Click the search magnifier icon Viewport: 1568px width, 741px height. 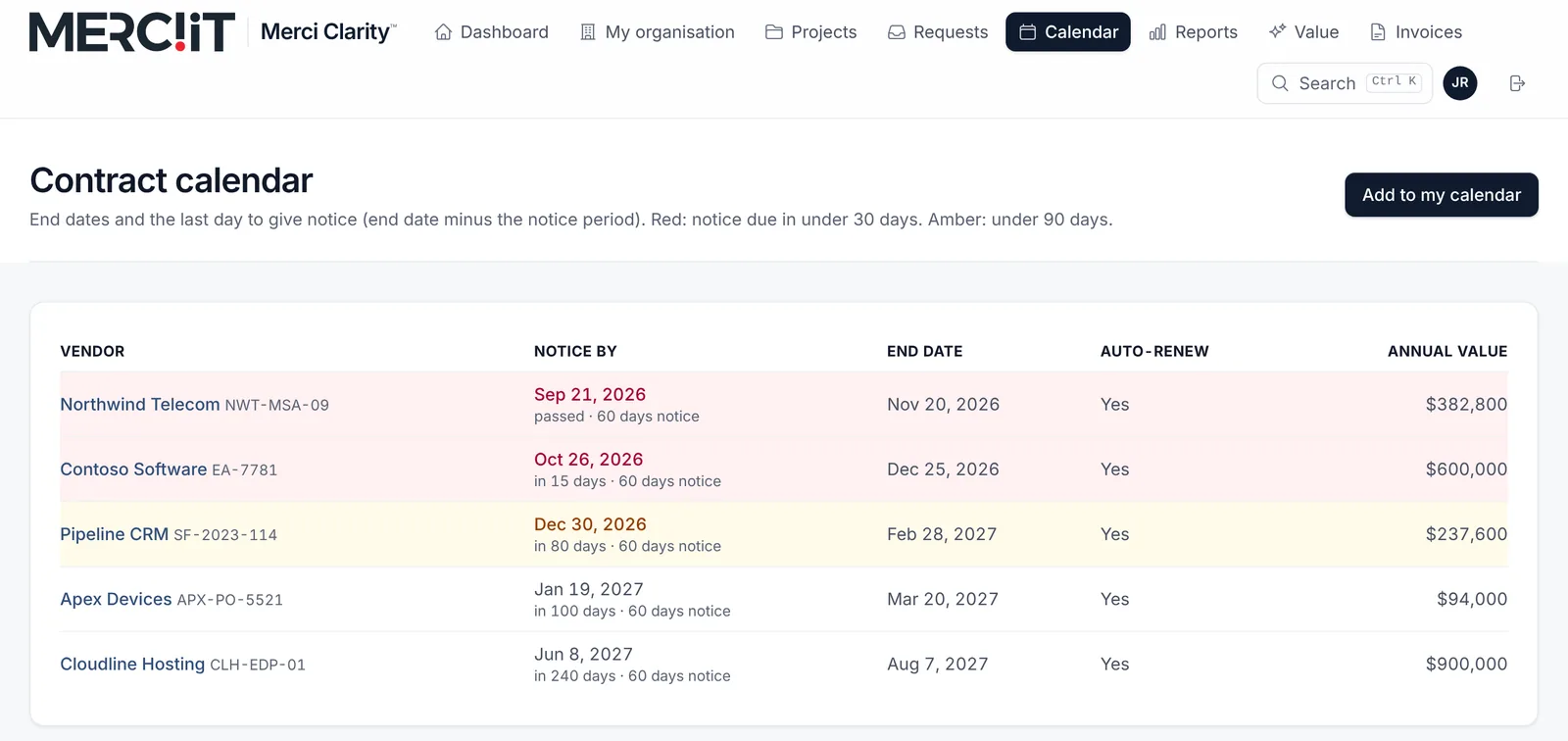pos(1280,83)
